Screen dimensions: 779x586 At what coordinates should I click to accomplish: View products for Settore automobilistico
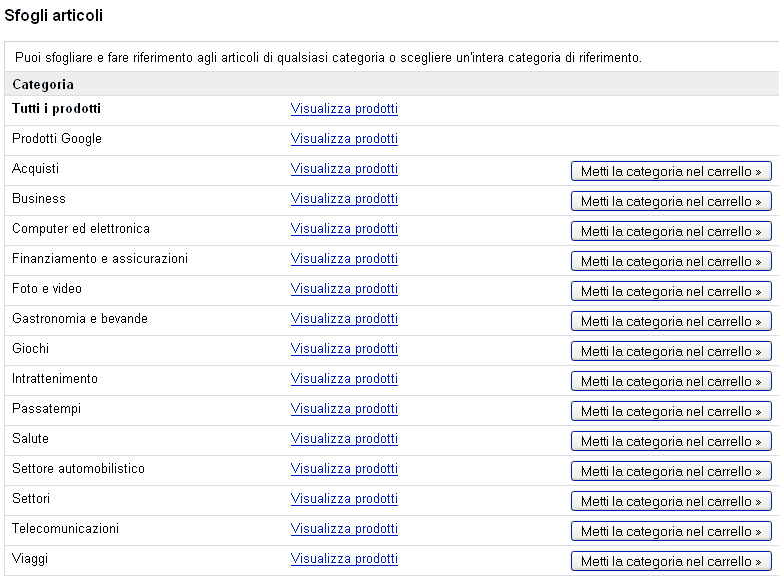(344, 468)
